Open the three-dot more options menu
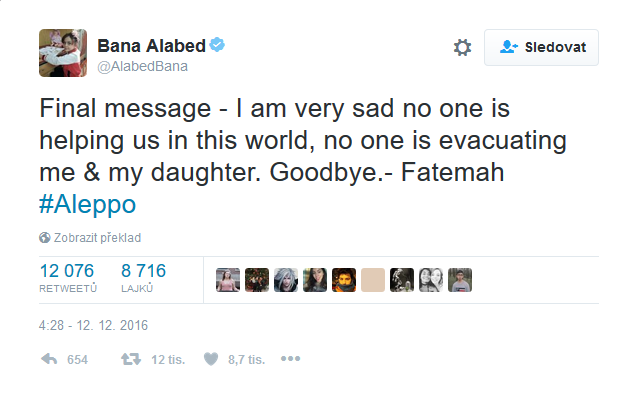Screen dimensions: 637x398 pyautogui.click(x=290, y=359)
